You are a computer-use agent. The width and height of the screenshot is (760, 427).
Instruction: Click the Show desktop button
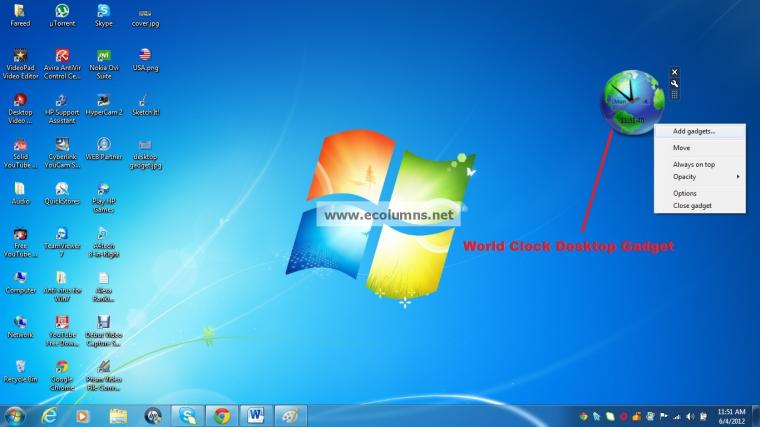click(756, 416)
